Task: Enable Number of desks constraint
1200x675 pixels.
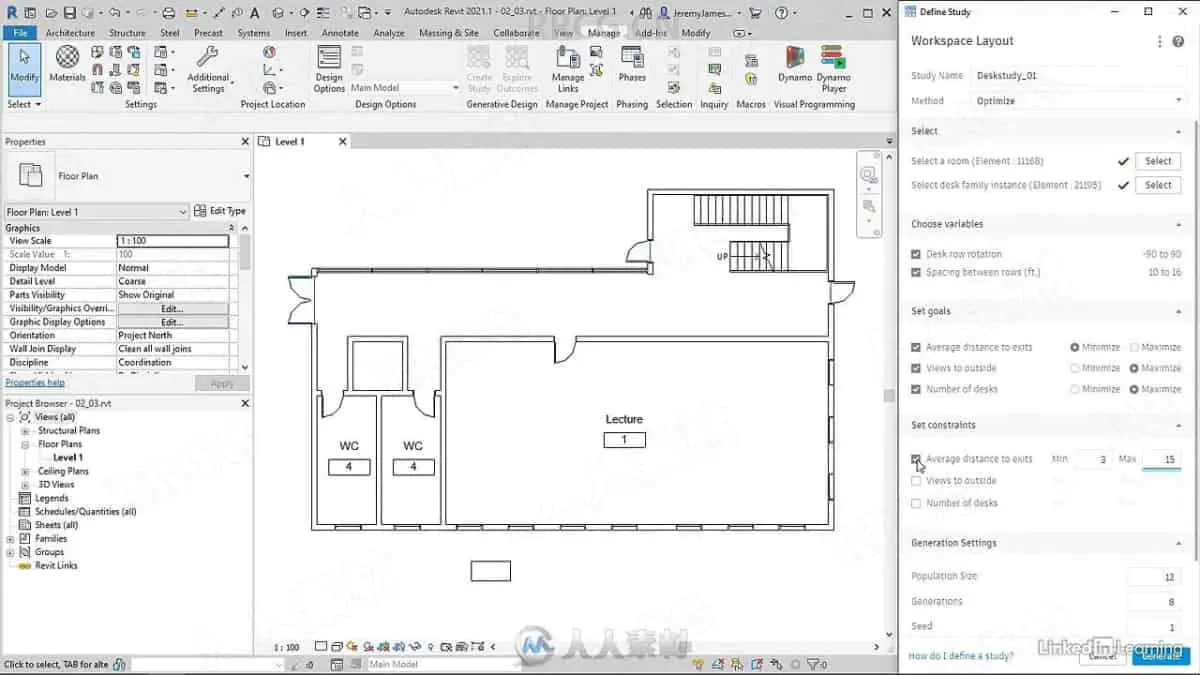Action: (916, 503)
